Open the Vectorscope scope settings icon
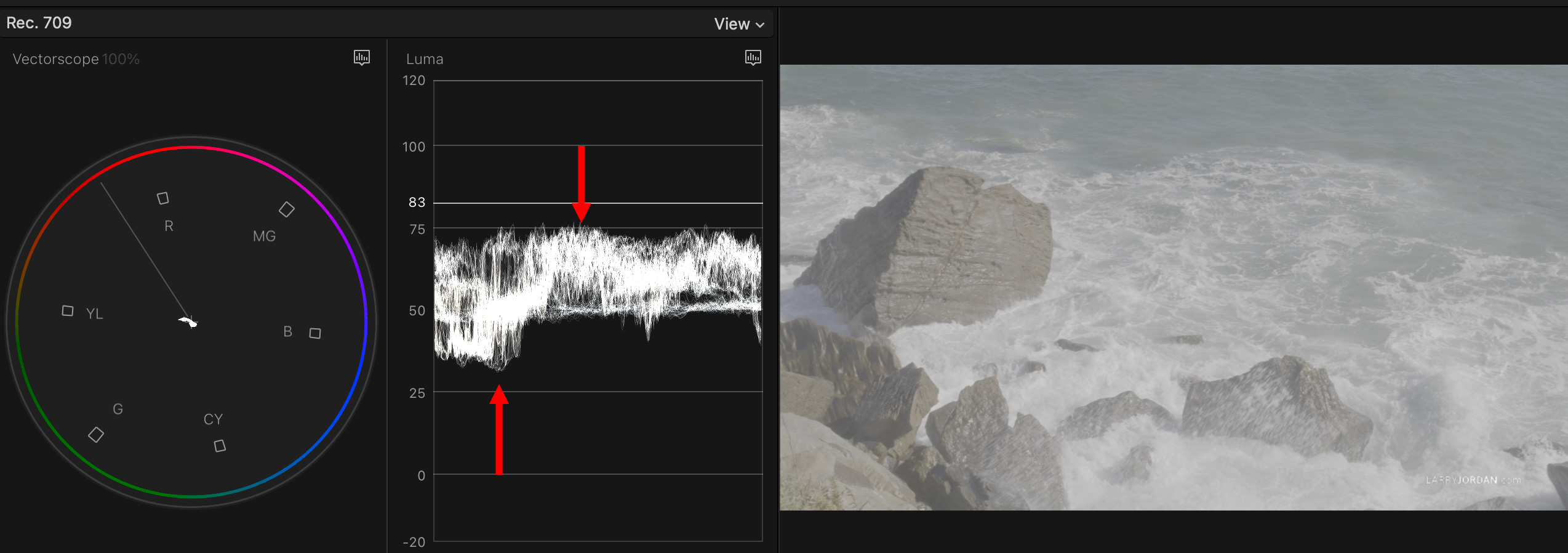This screenshot has width=1568, height=553. point(362,58)
